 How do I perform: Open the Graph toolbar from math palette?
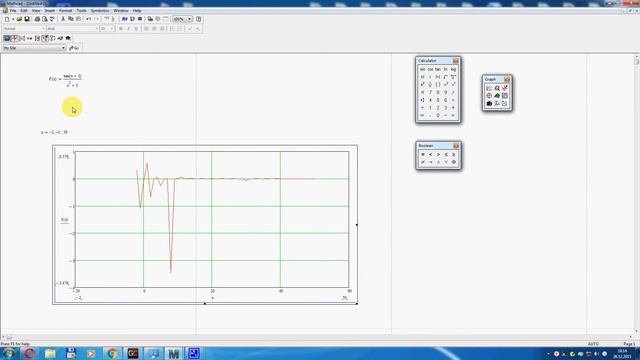[15, 38]
